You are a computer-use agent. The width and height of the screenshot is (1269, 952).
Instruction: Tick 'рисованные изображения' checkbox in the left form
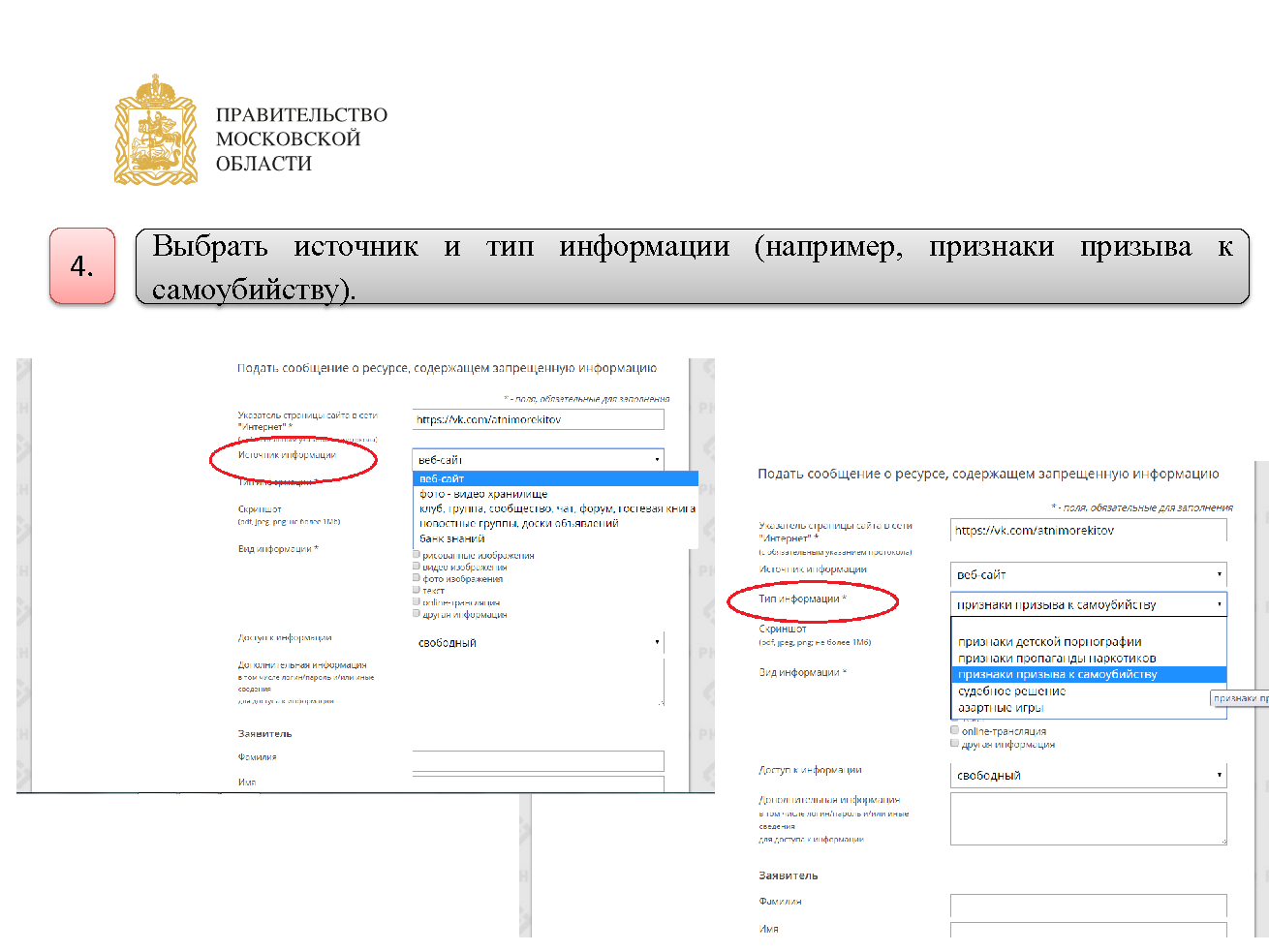[417, 555]
